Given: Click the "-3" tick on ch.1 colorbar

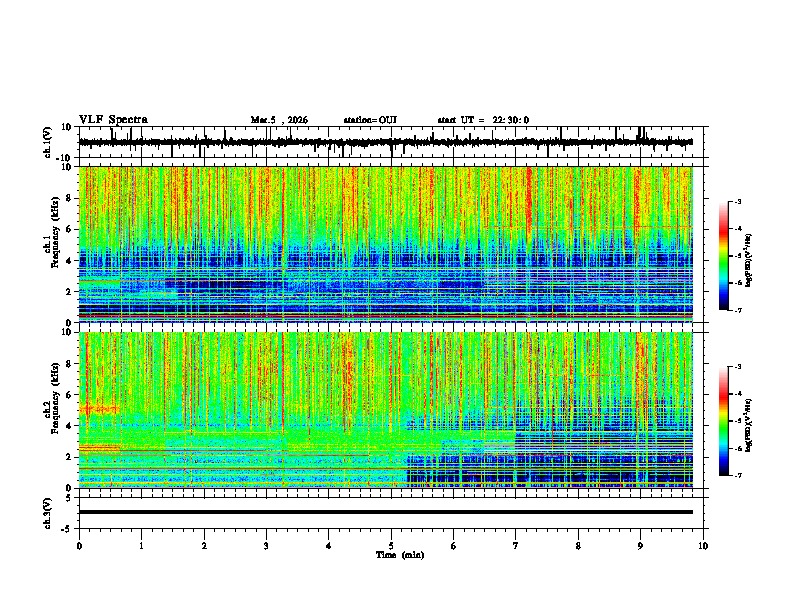Looking at the screenshot, I should click(738, 201).
